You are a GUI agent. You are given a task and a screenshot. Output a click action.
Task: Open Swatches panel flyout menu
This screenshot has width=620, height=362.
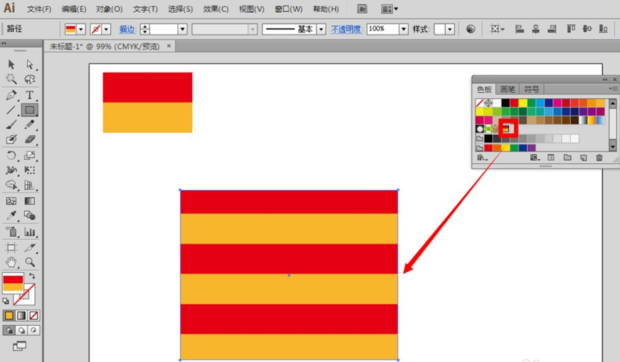(613, 89)
